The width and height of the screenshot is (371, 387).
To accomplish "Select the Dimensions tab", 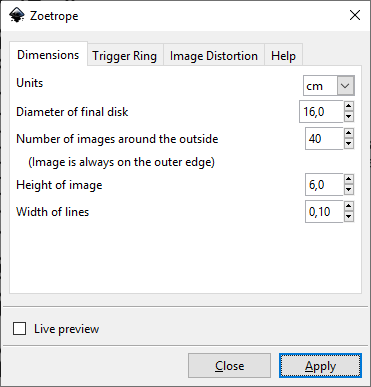I will coord(48,55).
